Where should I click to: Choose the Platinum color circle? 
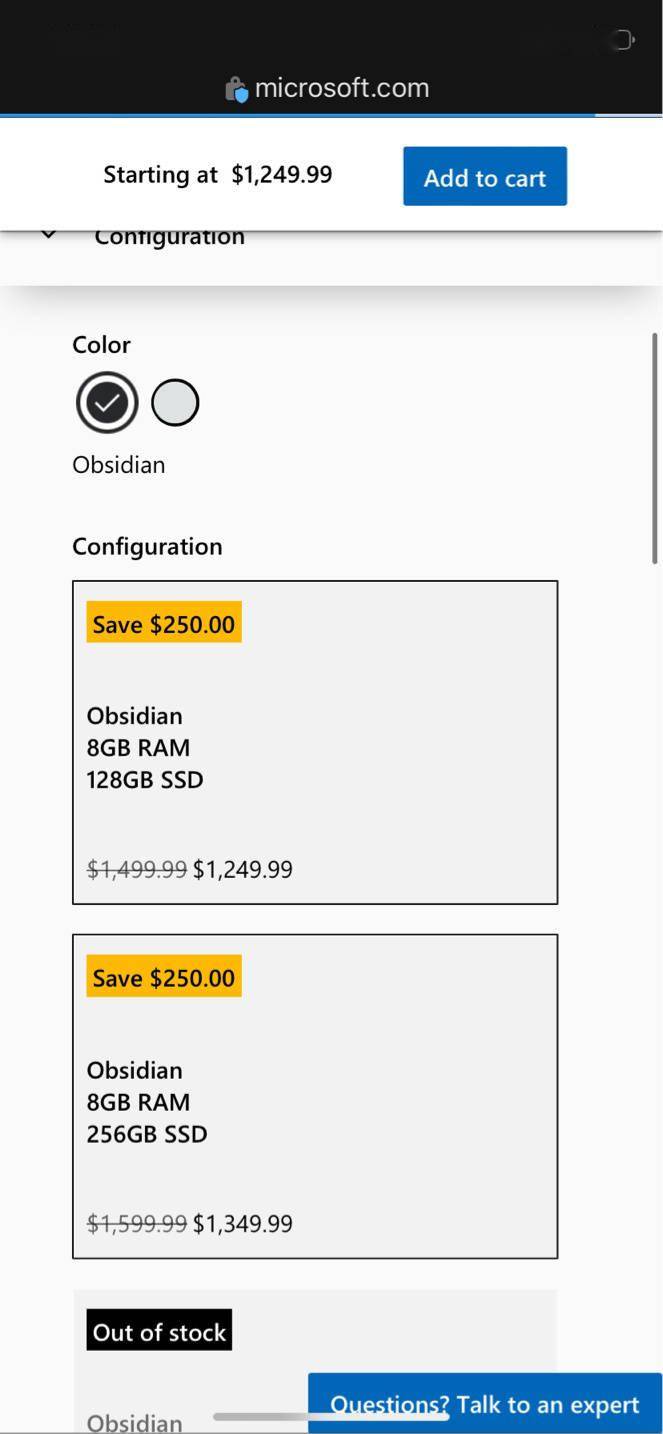pos(175,401)
